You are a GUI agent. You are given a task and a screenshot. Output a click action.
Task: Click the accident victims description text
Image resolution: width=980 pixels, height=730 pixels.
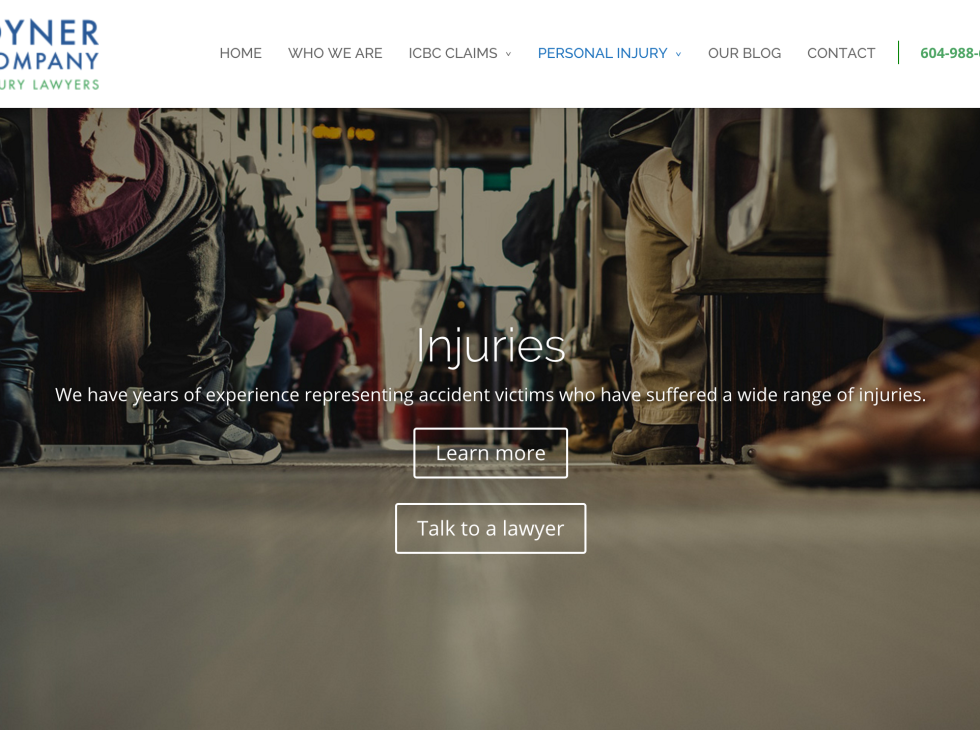tap(491, 395)
